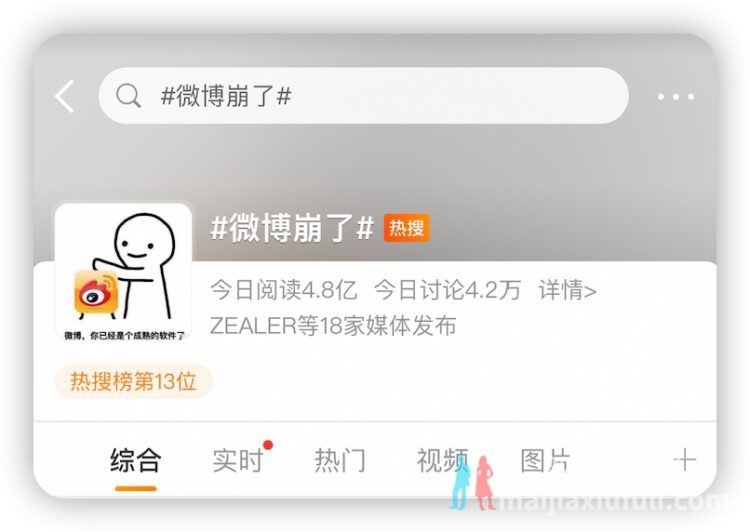Open the 热门 tab
Viewport: 750px width, 532px height.
(x=340, y=461)
